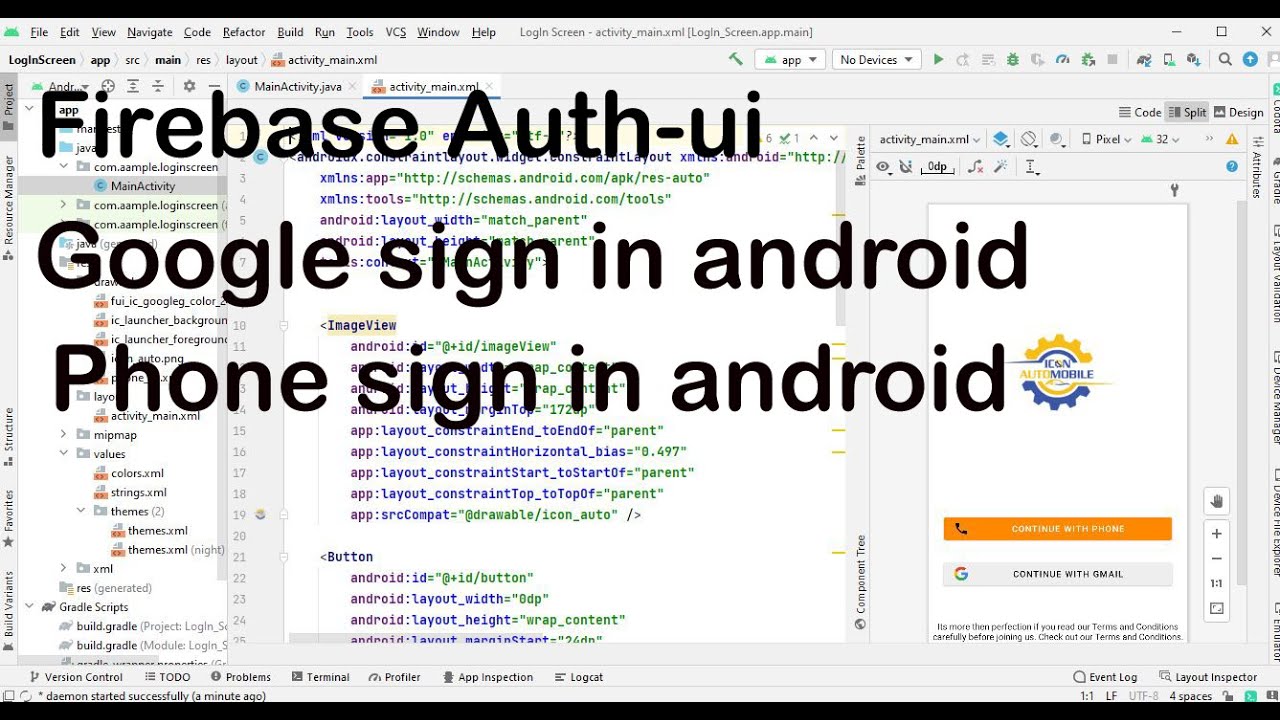The image size is (1280, 720).
Task: Click Continue With Phone preview button
Action: (x=1057, y=529)
